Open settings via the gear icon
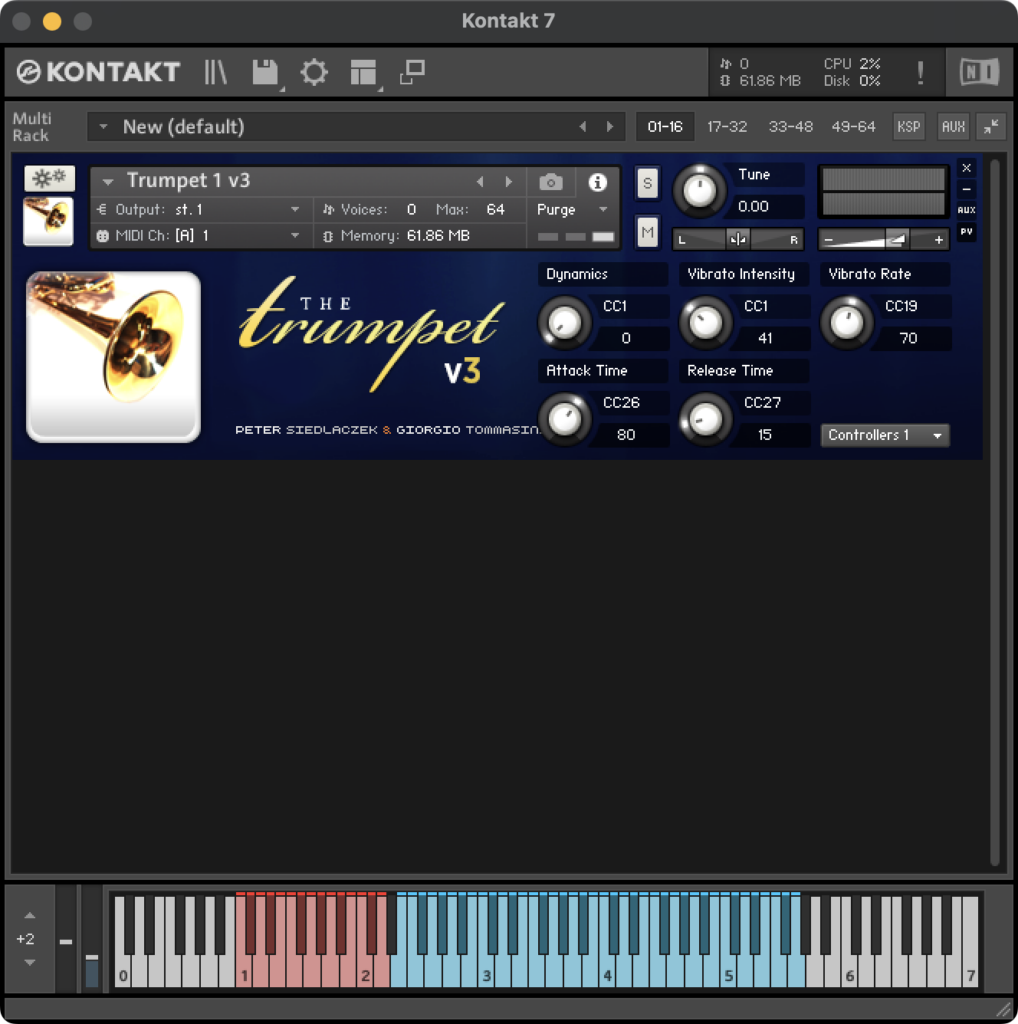The height and width of the screenshot is (1024, 1018). click(x=314, y=72)
